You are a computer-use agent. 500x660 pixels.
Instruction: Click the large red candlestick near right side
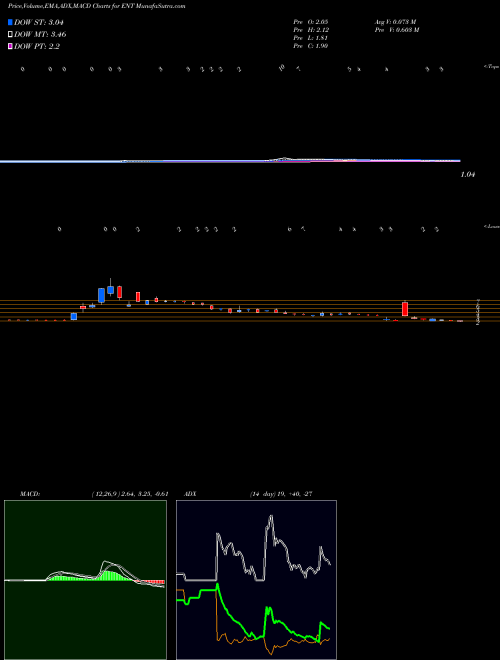pos(405,309)
